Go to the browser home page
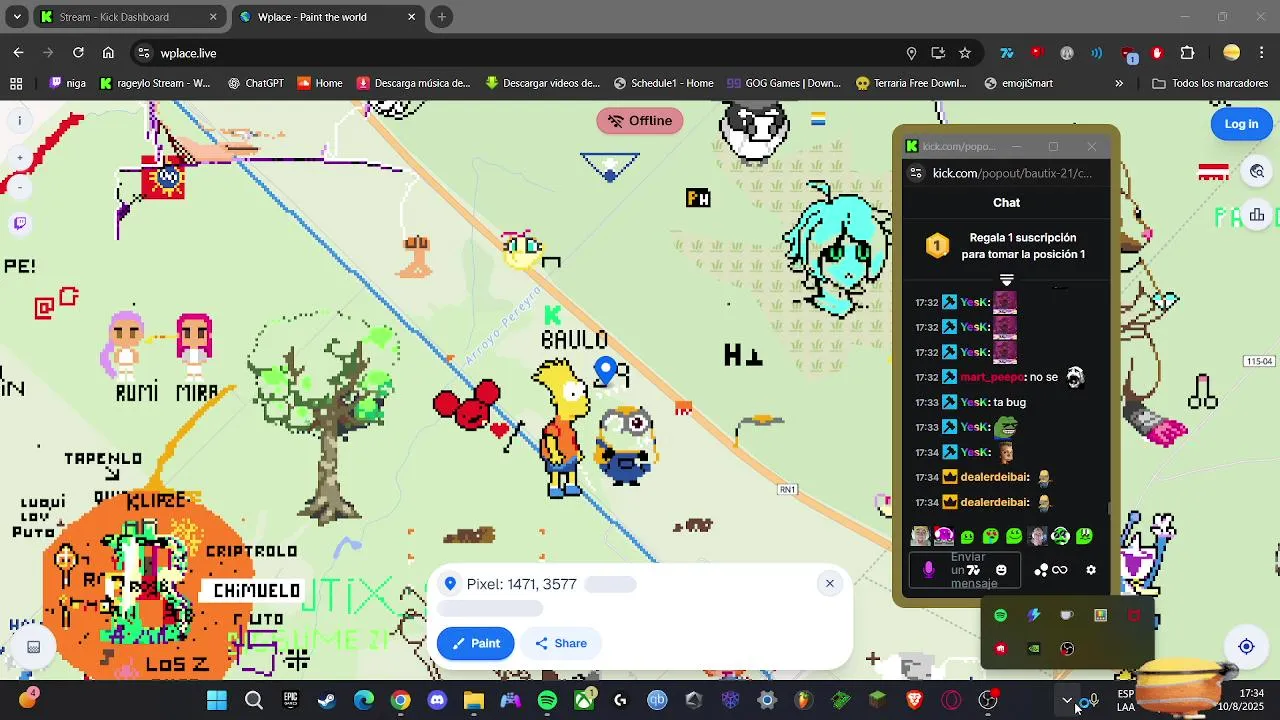The image size is (1280, 720). coord(108,53)
